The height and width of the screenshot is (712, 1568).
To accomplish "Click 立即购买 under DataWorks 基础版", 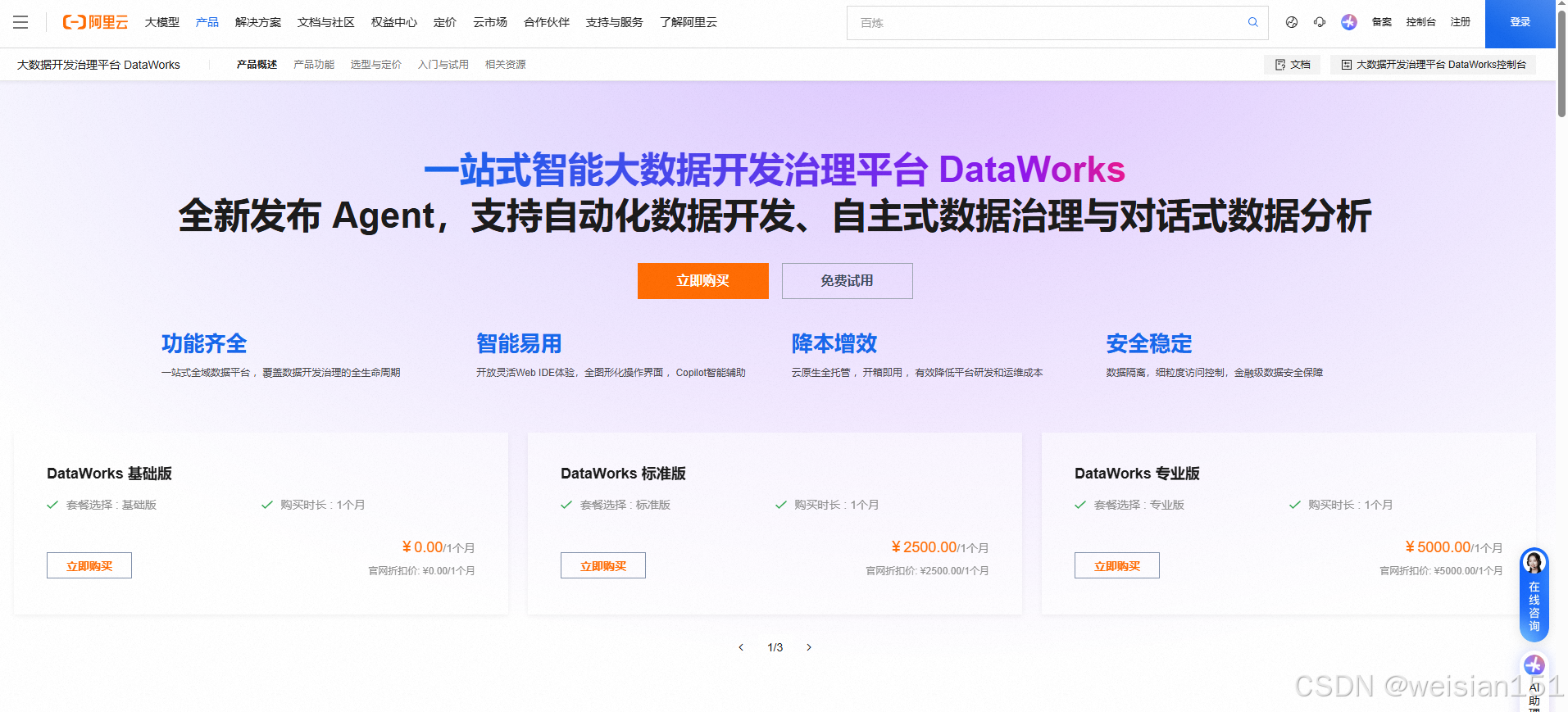I will click(89, 565).
